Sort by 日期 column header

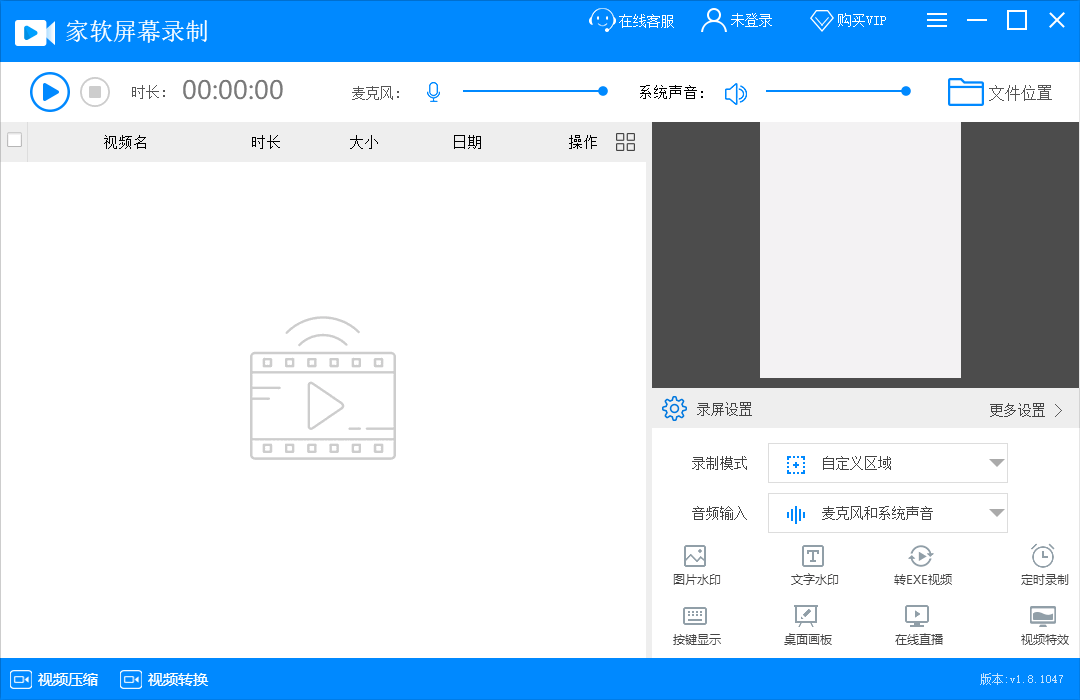click(467, 143)
